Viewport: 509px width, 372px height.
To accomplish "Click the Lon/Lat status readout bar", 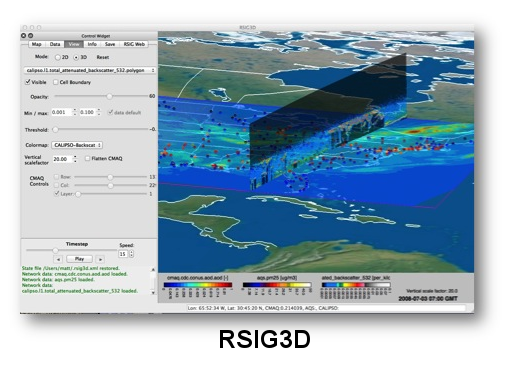I will (x=326, y=308).
